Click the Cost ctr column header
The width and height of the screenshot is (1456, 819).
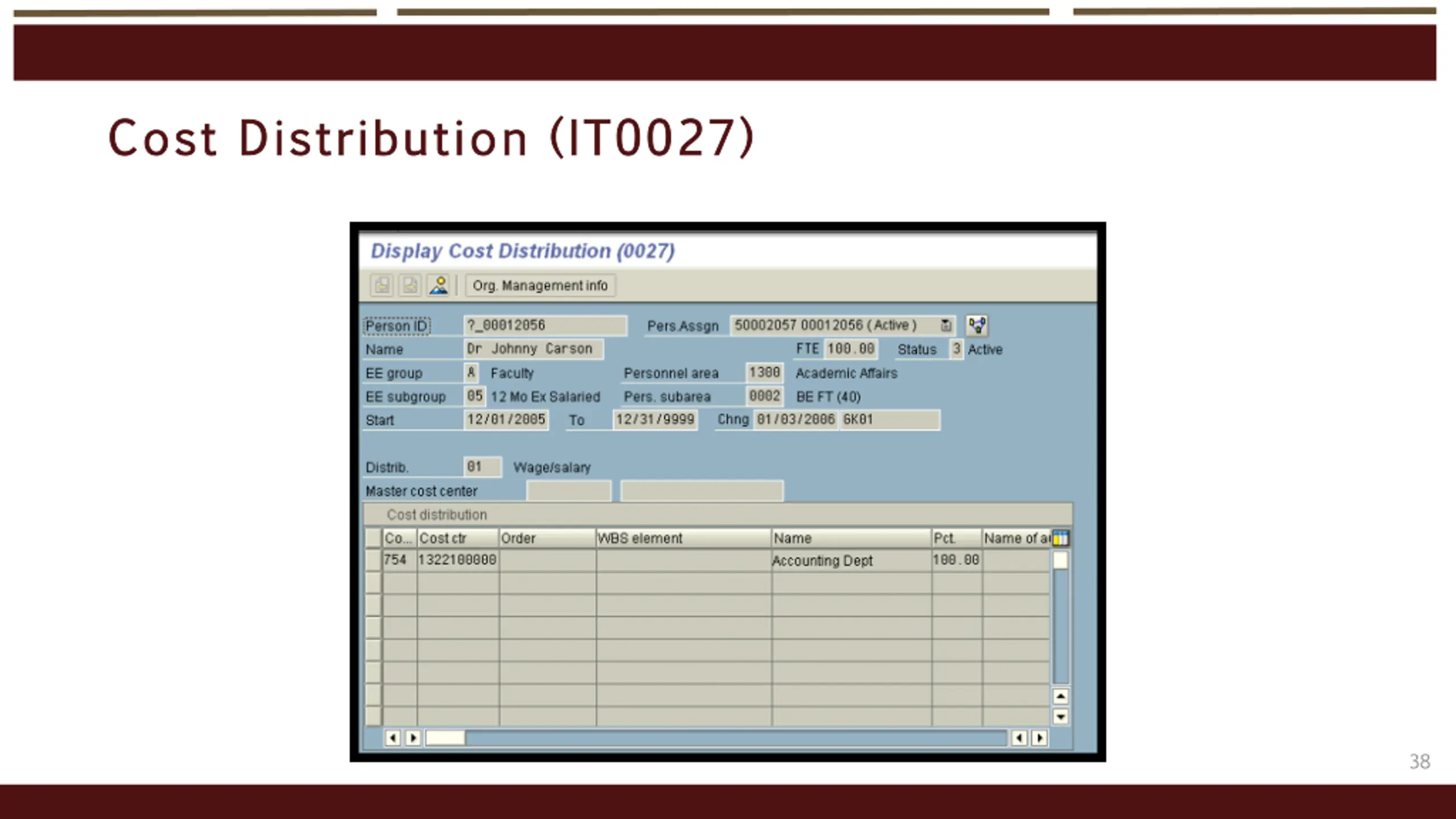point(458,538)
